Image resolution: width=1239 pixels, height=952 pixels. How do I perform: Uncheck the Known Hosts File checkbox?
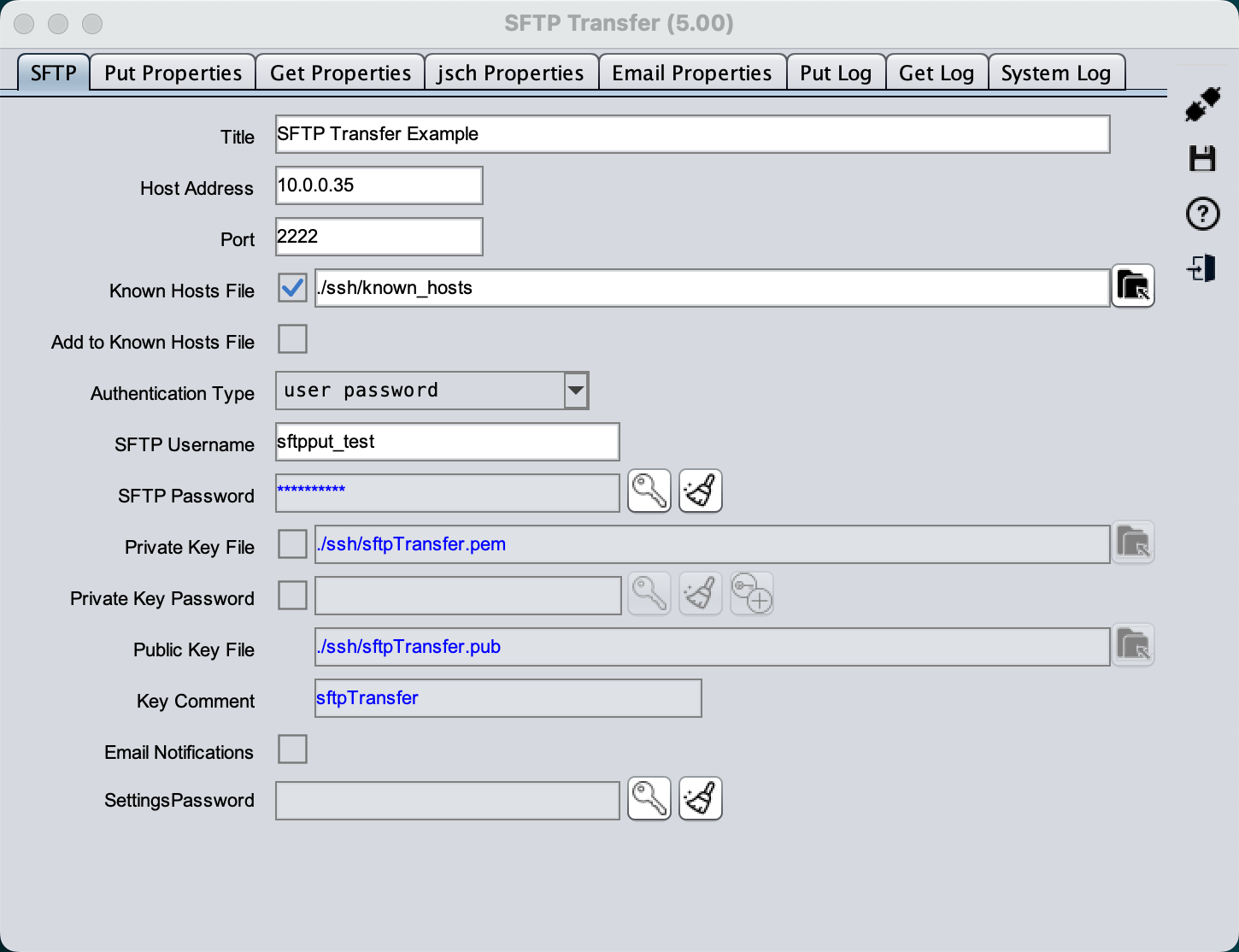point(292,288)
